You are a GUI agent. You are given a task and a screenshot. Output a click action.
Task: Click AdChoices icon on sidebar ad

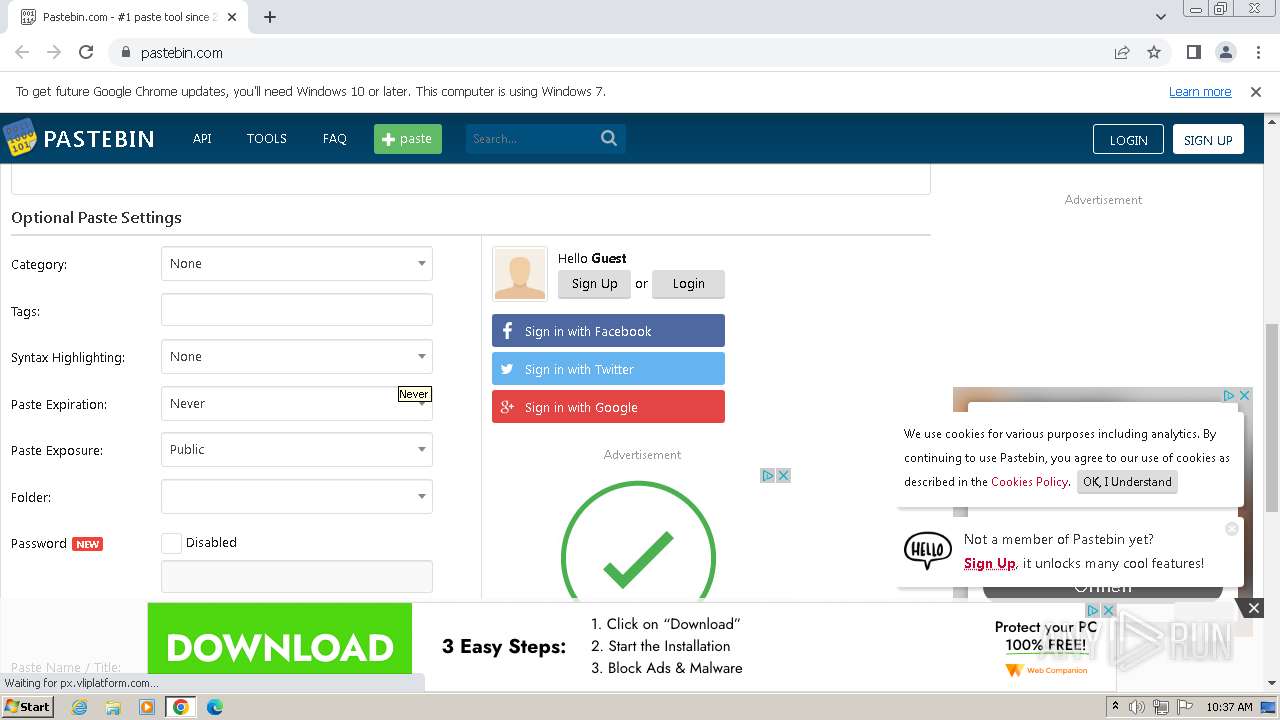1229,395
